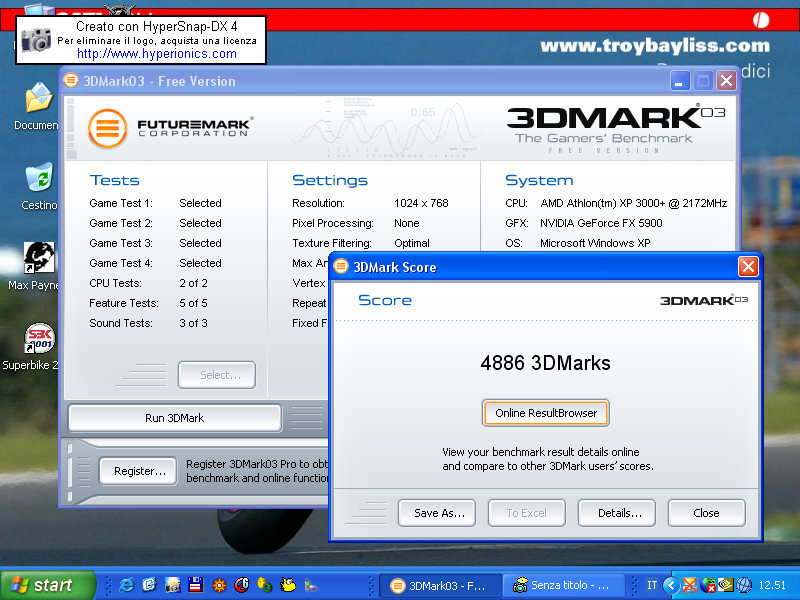Image resolution: width=800 pixels, height=600 pixels.
Task: Click the AMD Athlon XP 3000+ CPU text
Action: [633, 203]
